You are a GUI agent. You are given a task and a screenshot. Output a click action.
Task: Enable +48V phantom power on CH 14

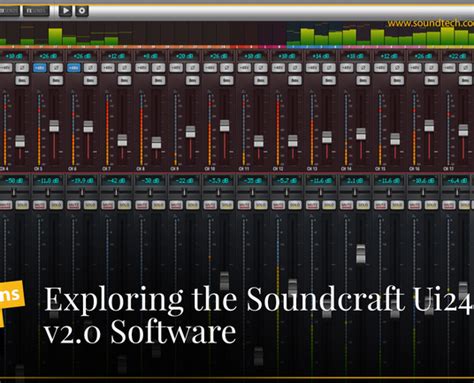[x=347, y=68]
